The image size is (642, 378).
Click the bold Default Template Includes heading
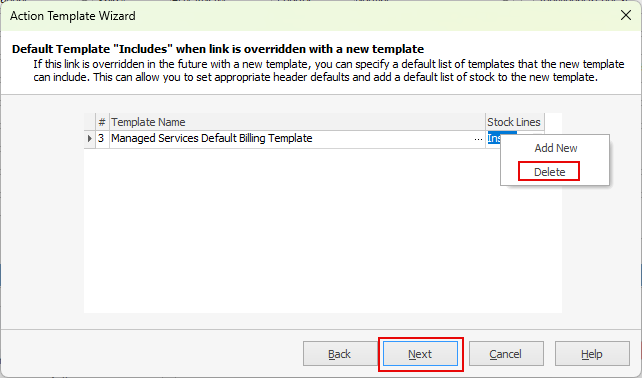(x=218, y=49)
